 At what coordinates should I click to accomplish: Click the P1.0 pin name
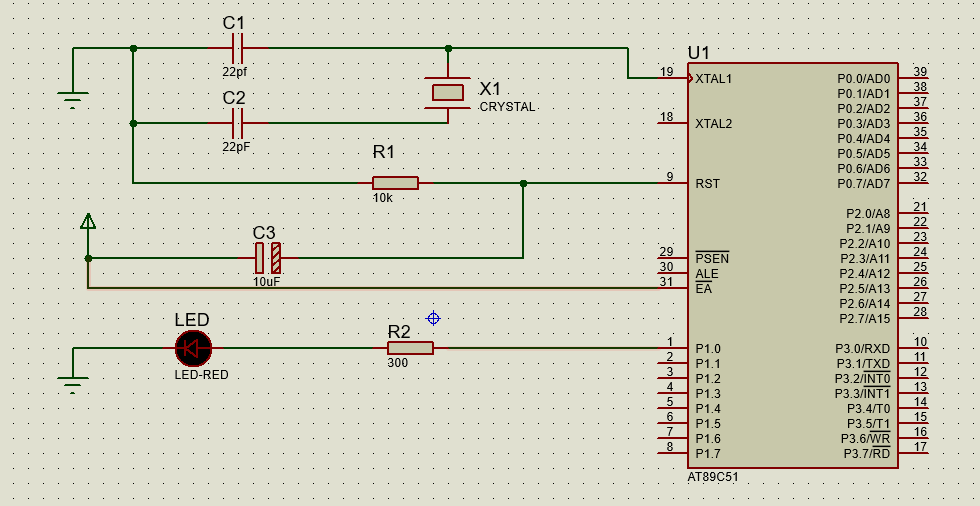(x=708, y=349)
